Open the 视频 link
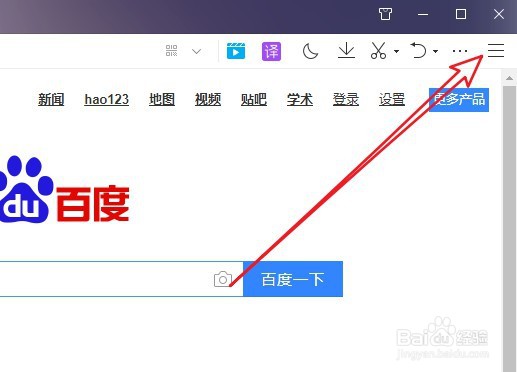The height and width of the screenshot is (372, 517). 208,99
